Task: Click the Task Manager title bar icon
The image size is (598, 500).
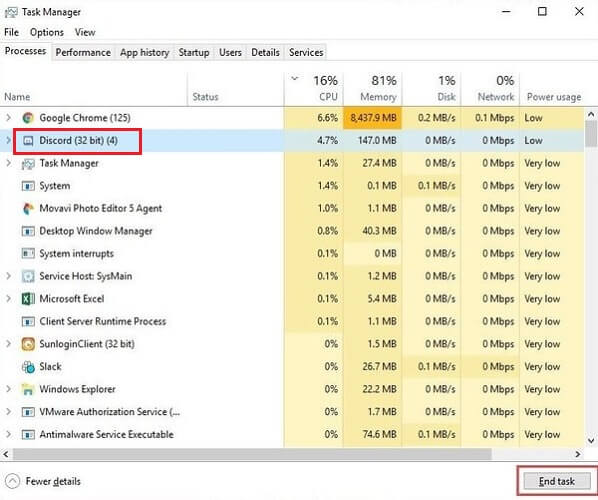Action: click(10, 12)
